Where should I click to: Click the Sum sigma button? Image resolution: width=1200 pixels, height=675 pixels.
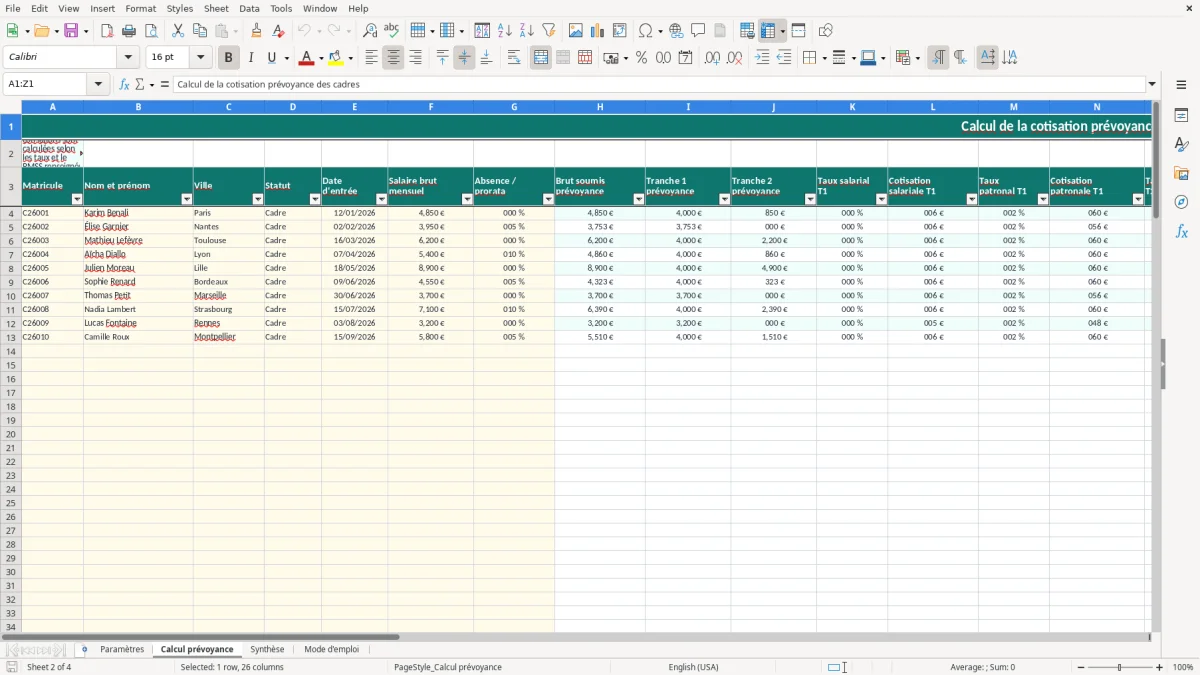point(140,84)
